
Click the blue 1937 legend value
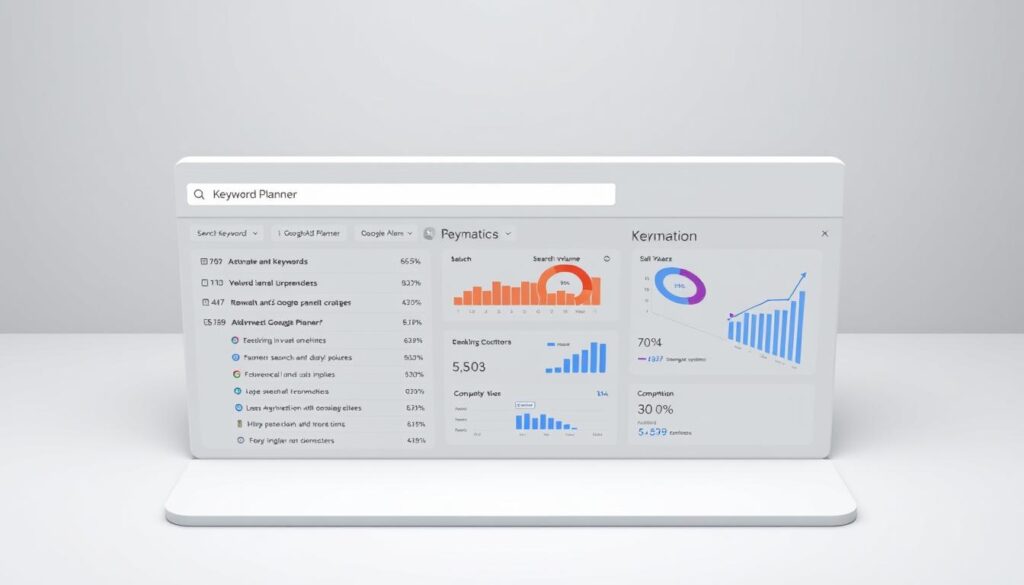tap(655, 359)
